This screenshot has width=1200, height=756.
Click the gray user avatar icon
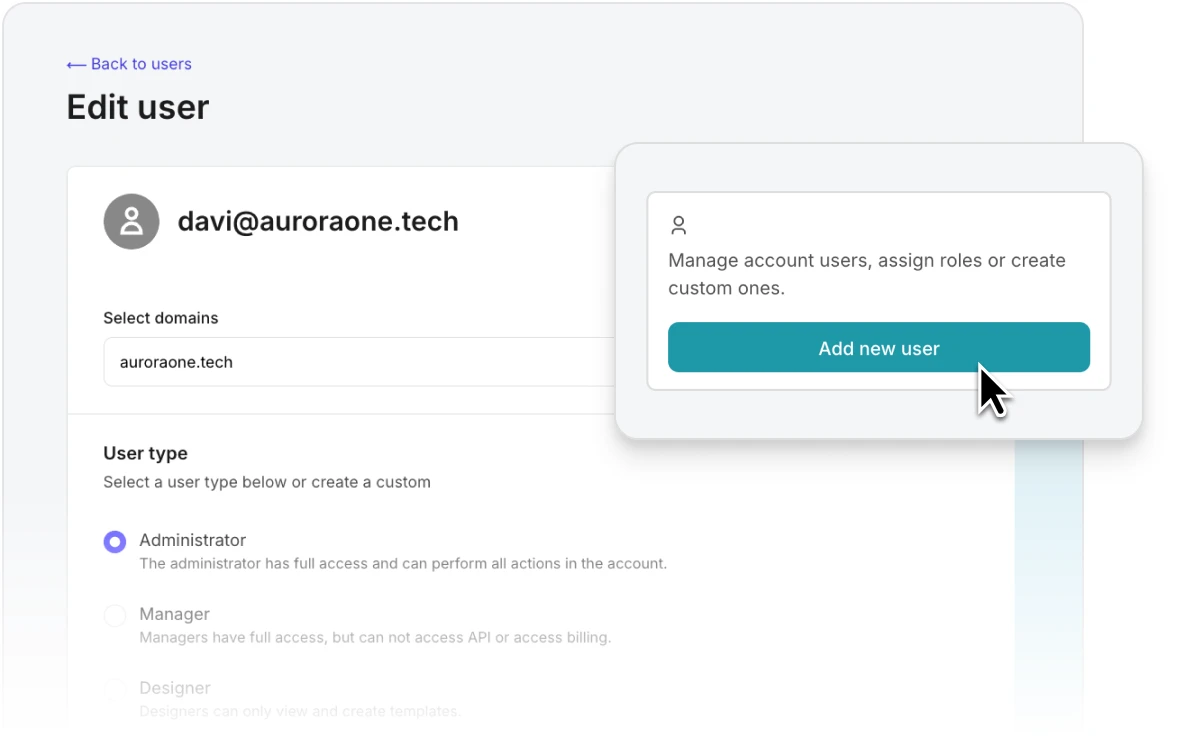click(131, 221)
